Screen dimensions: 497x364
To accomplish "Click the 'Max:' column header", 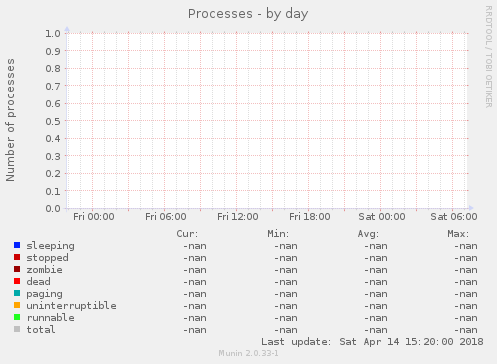I will [x=458, y=234].
